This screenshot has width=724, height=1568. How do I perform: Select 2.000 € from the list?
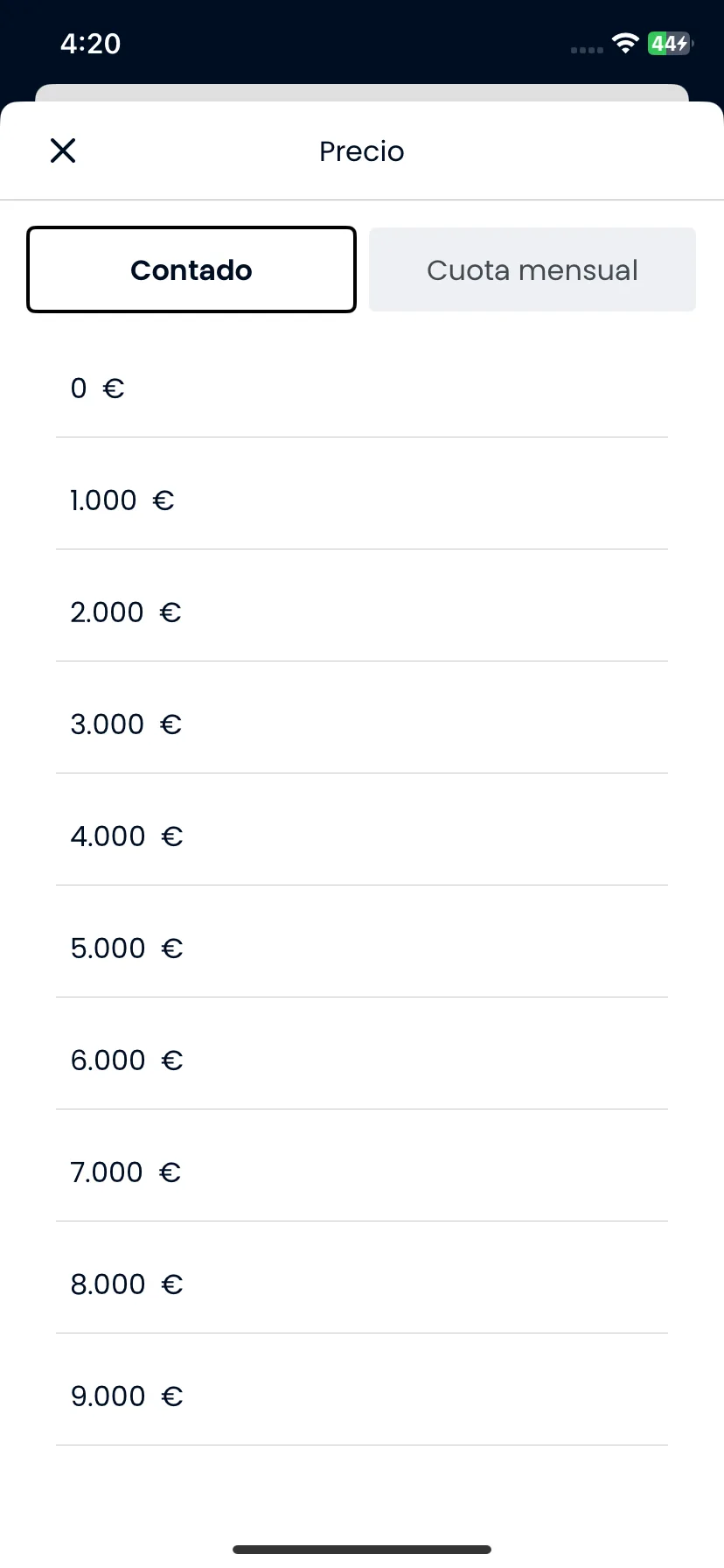pos(362,612)
